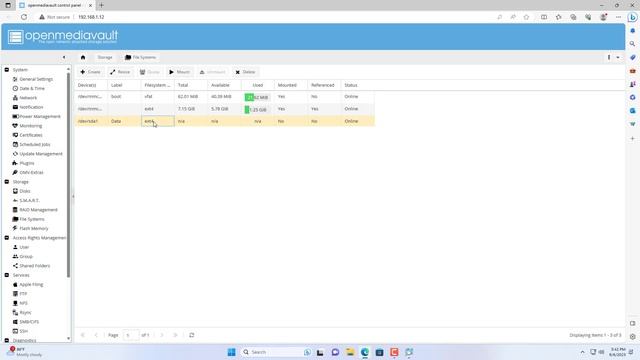Screen dimensions: 640x360
Task: Click the OMV-Extras wrench icon
Action: click(x=15, y=172)
